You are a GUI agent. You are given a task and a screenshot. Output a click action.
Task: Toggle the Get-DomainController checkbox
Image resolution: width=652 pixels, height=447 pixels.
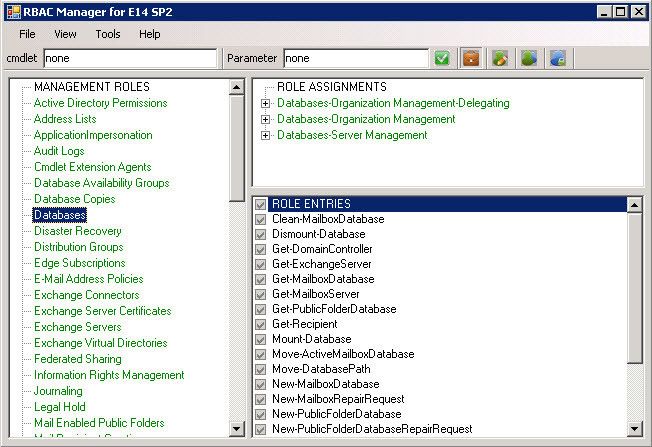pos(261,249)
